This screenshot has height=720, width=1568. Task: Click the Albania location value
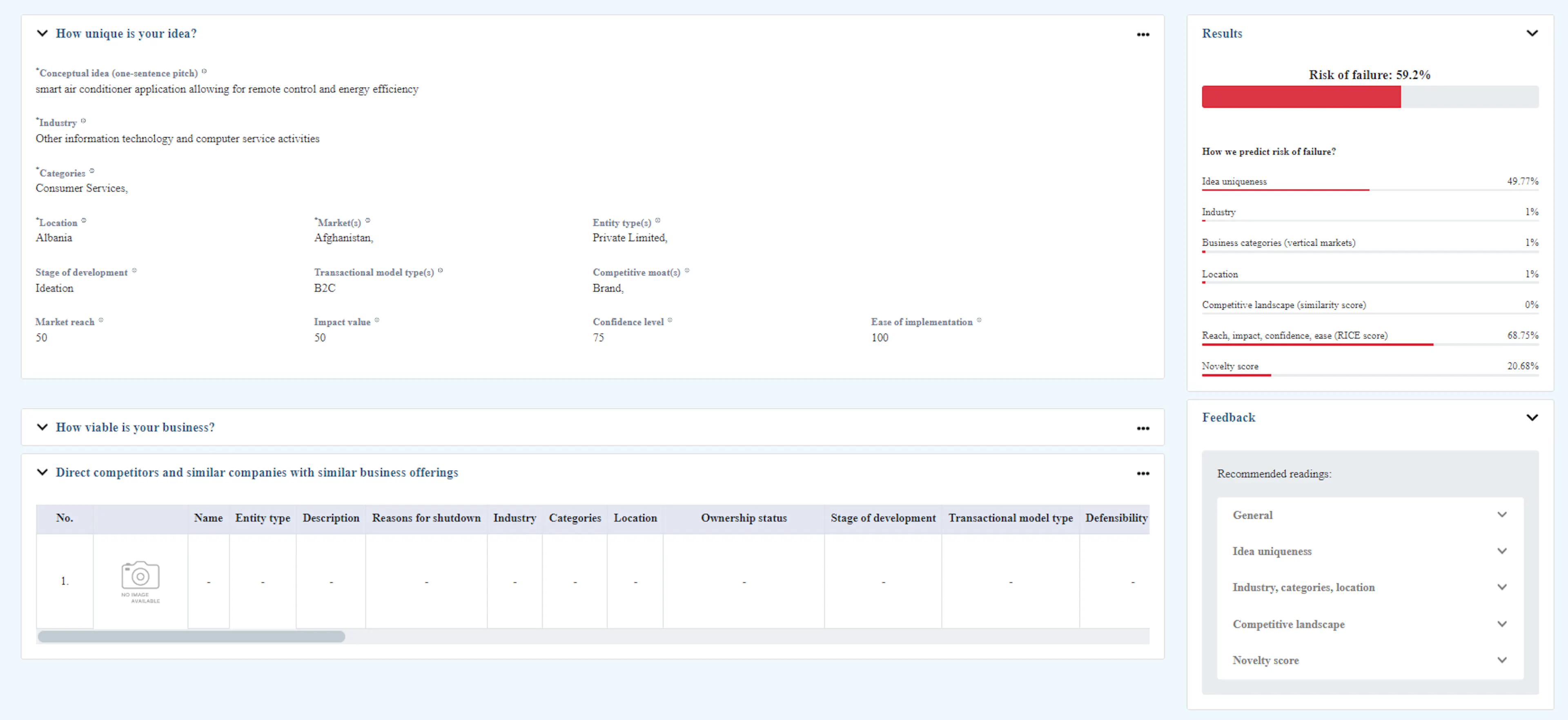tap(53, 238)
